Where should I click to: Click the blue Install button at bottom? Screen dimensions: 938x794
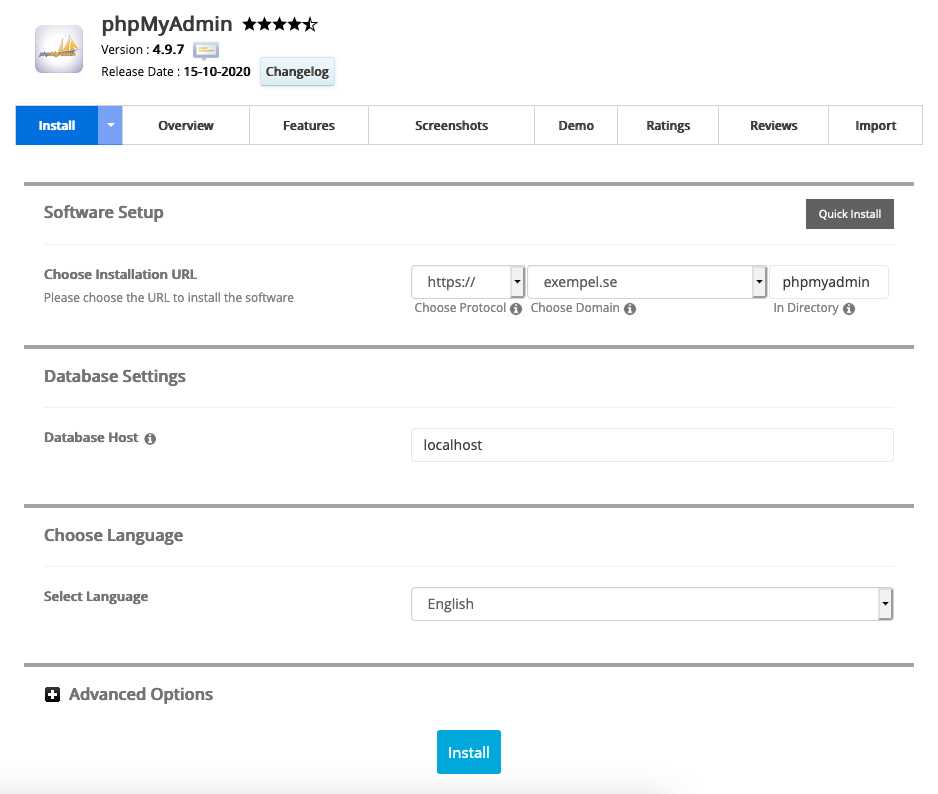[x=468, y=753]
